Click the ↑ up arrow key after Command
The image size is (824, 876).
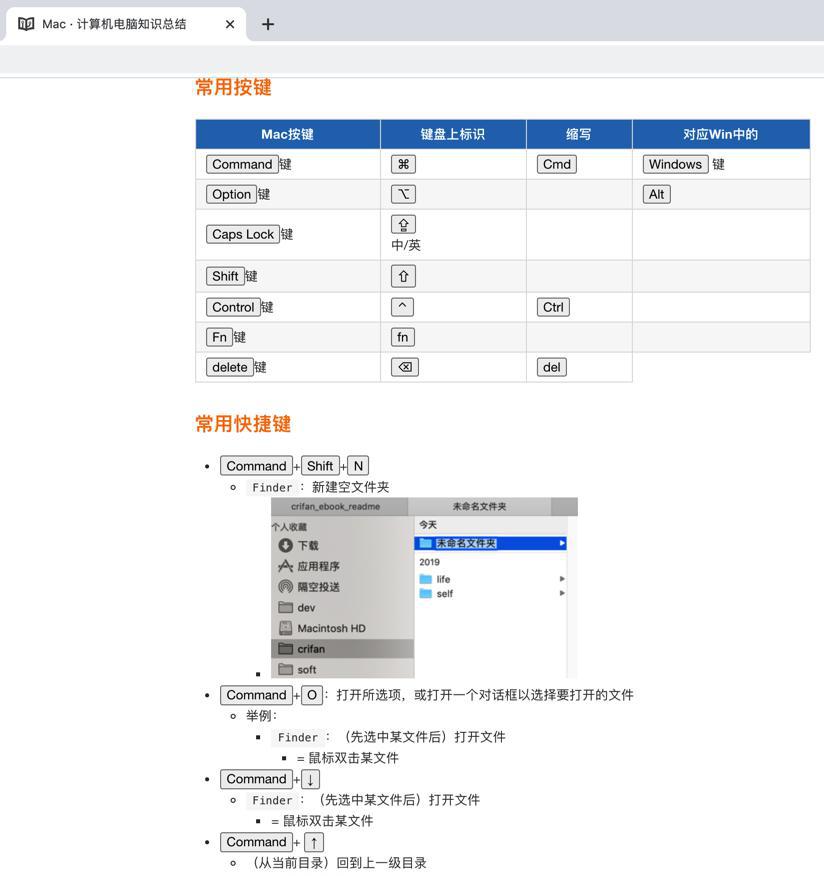[314, 842]
